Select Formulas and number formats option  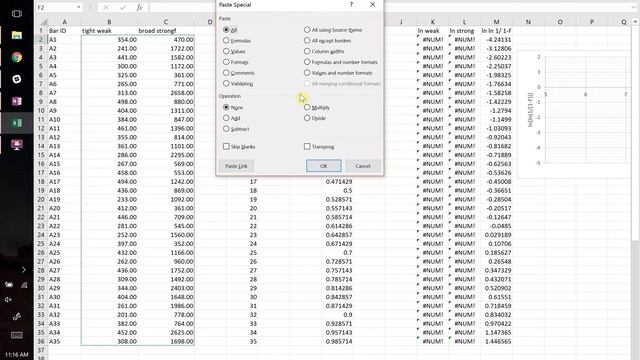tap(341, 62)
